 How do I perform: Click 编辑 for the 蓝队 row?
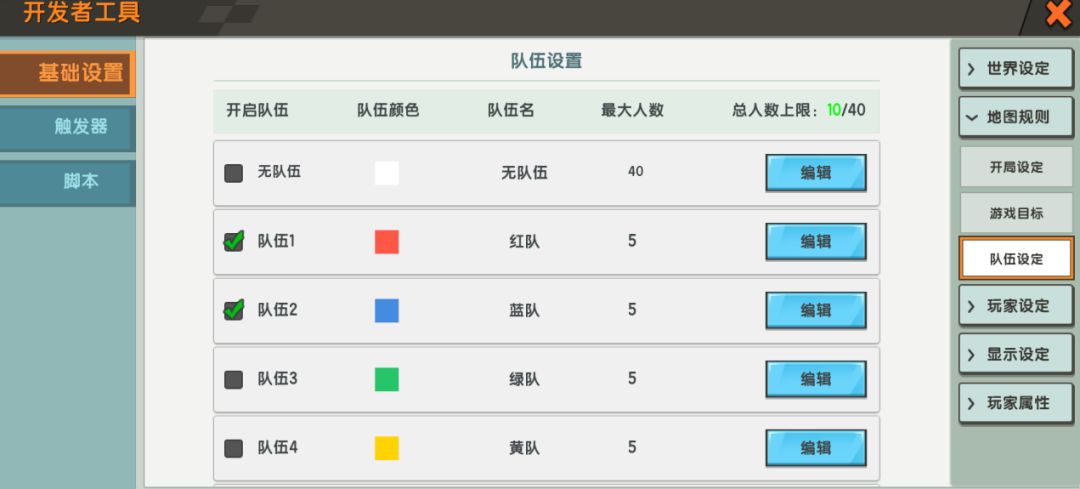pyautogui.click(x=815, y=310)
